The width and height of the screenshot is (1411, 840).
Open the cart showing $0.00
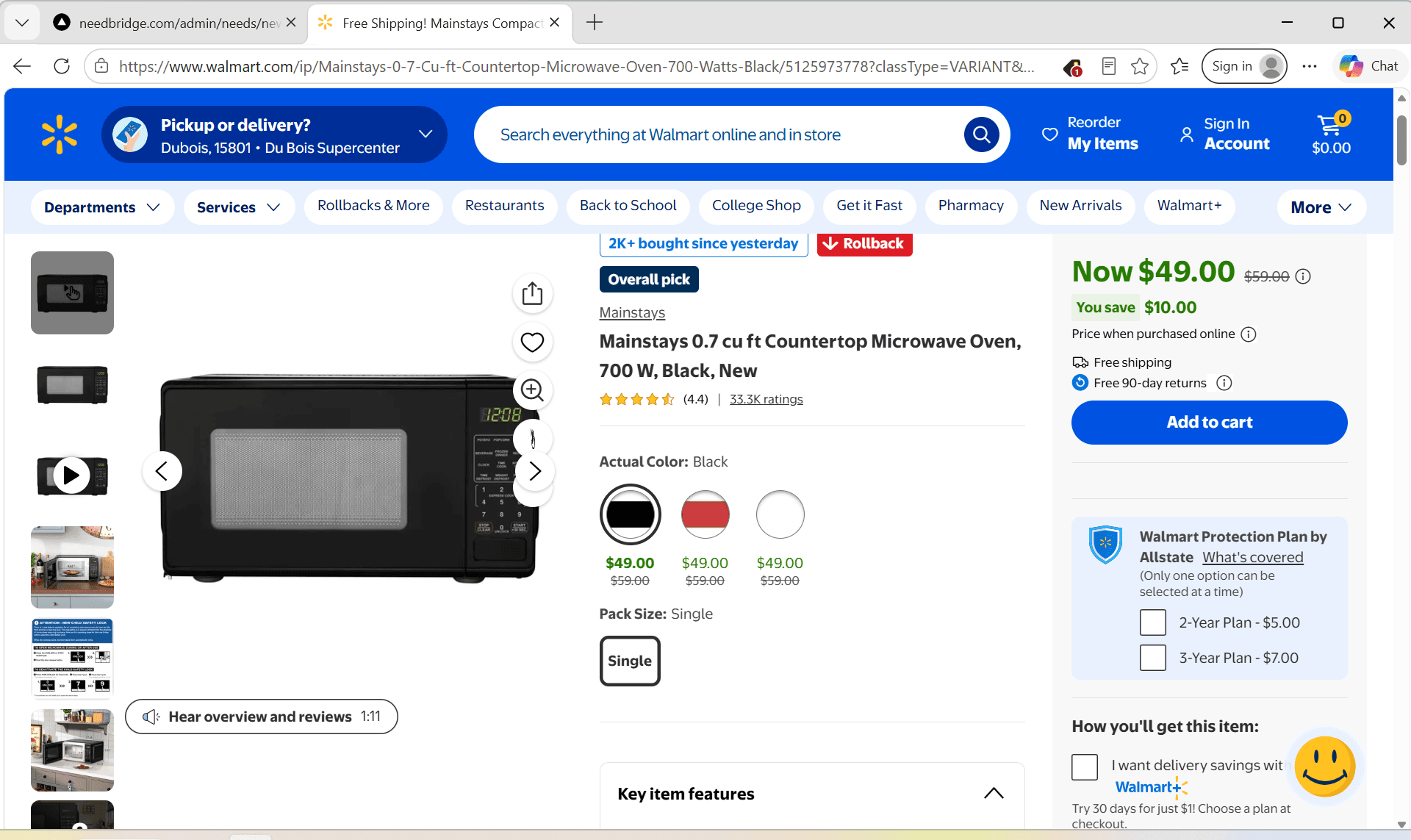[x=1331, y=134]
